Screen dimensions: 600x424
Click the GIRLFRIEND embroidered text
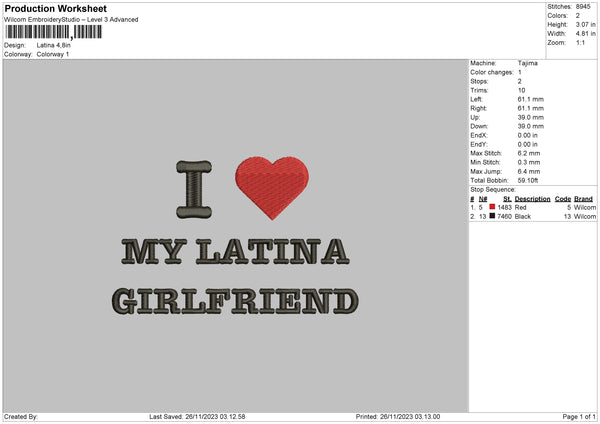[235, 300]
